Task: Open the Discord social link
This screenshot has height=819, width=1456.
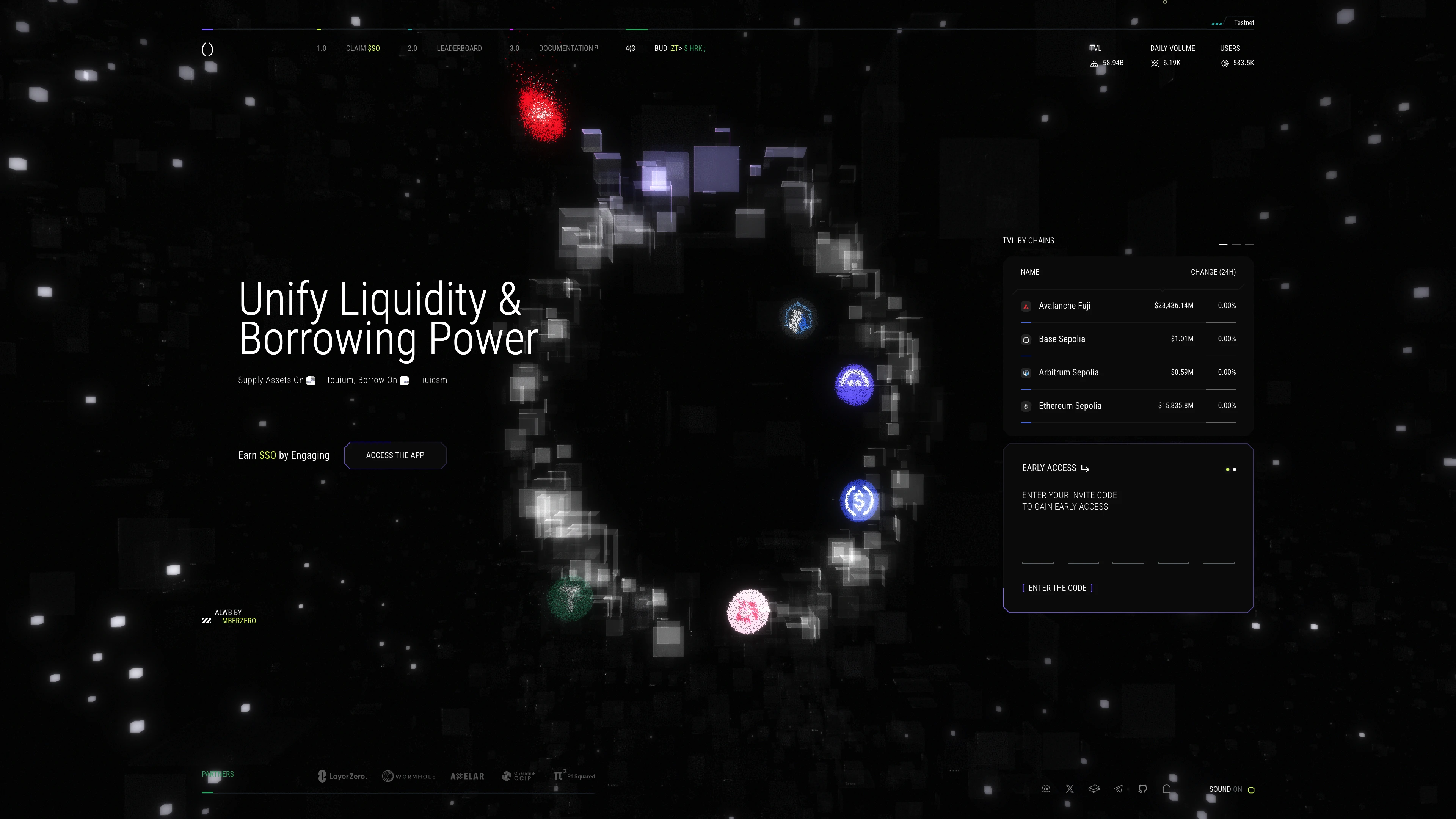Action: click(x=1046, y=789)
